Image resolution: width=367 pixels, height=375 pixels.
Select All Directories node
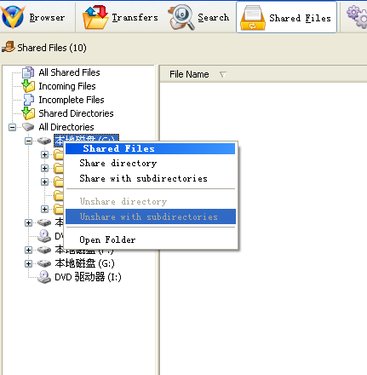tap(66, 127)
